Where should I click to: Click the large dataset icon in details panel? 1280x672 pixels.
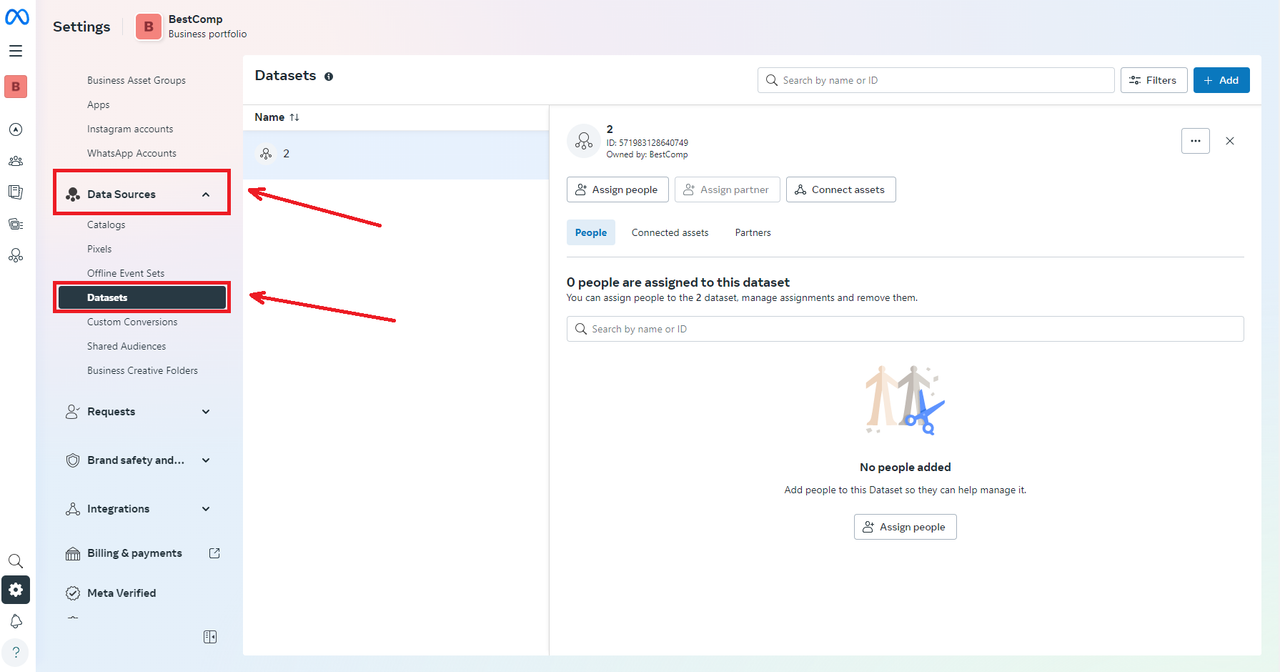583,141
